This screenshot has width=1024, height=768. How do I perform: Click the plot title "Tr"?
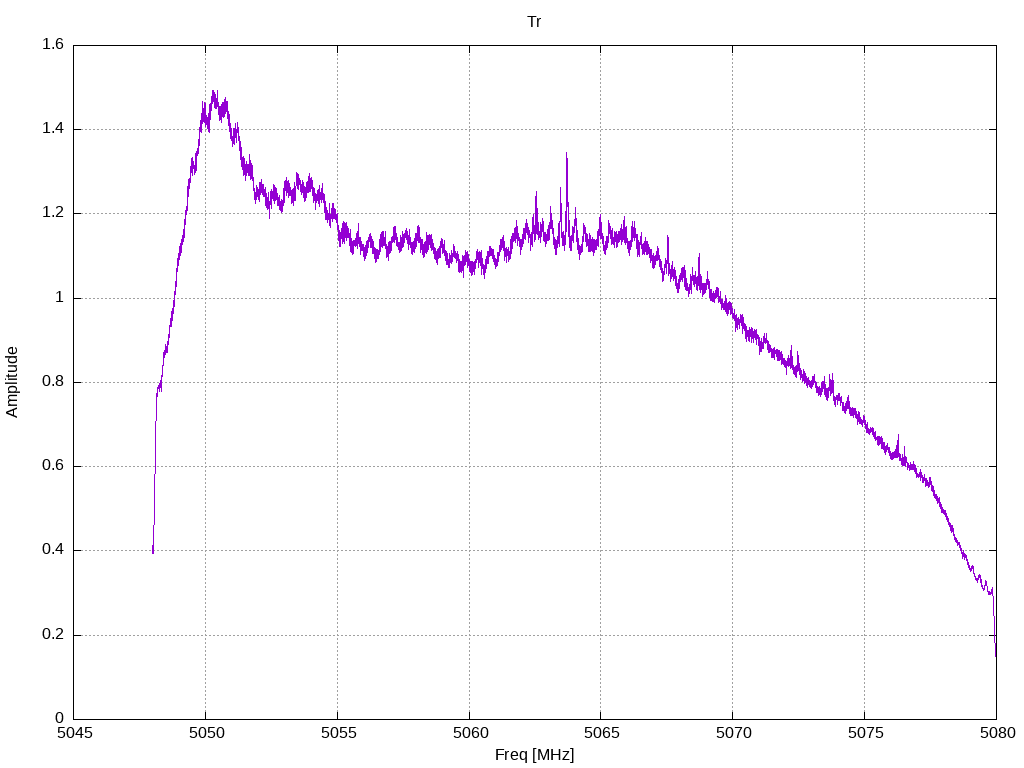(x=534, y=22)
